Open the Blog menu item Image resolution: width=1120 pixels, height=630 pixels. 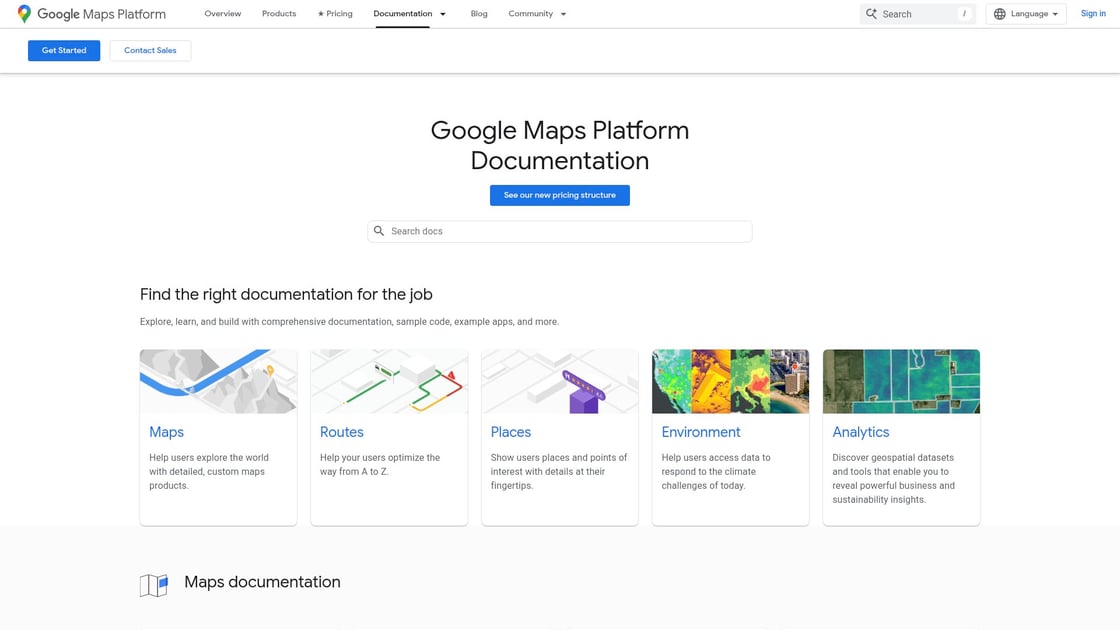pos(479,14)
